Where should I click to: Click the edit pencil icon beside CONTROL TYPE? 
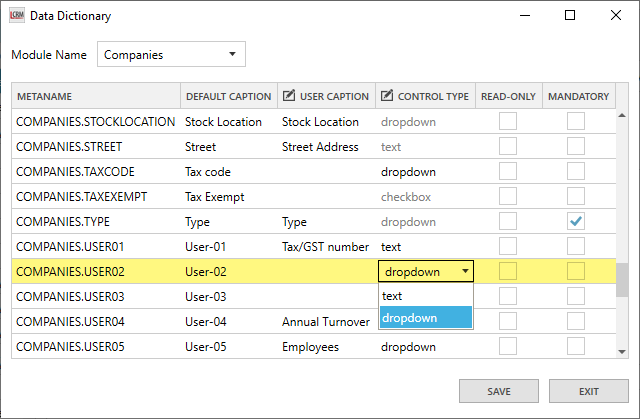(x=387, y=95)
